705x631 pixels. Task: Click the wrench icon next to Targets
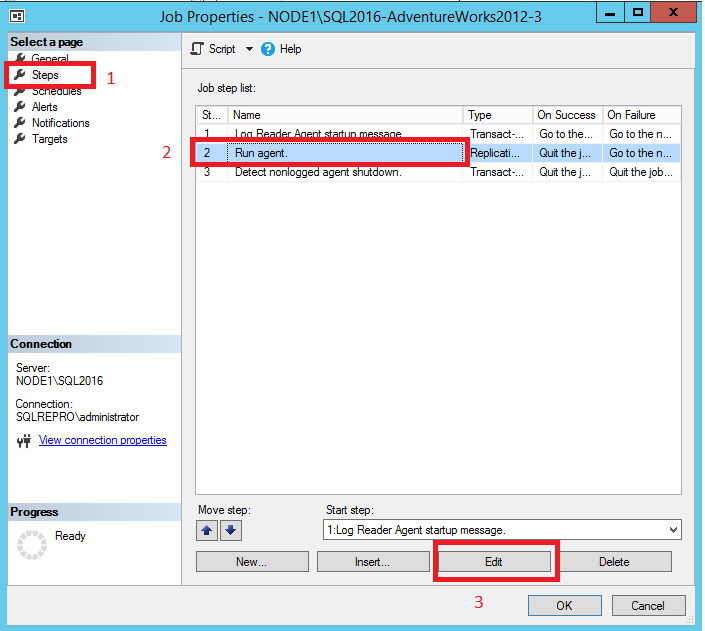[19, 139]
